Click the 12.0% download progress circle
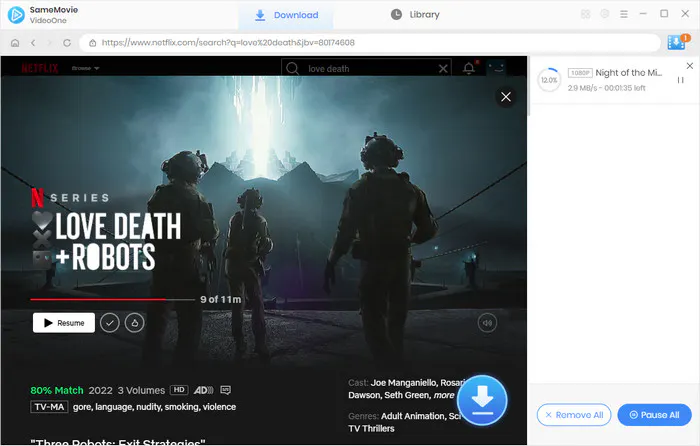 point(549,80)
